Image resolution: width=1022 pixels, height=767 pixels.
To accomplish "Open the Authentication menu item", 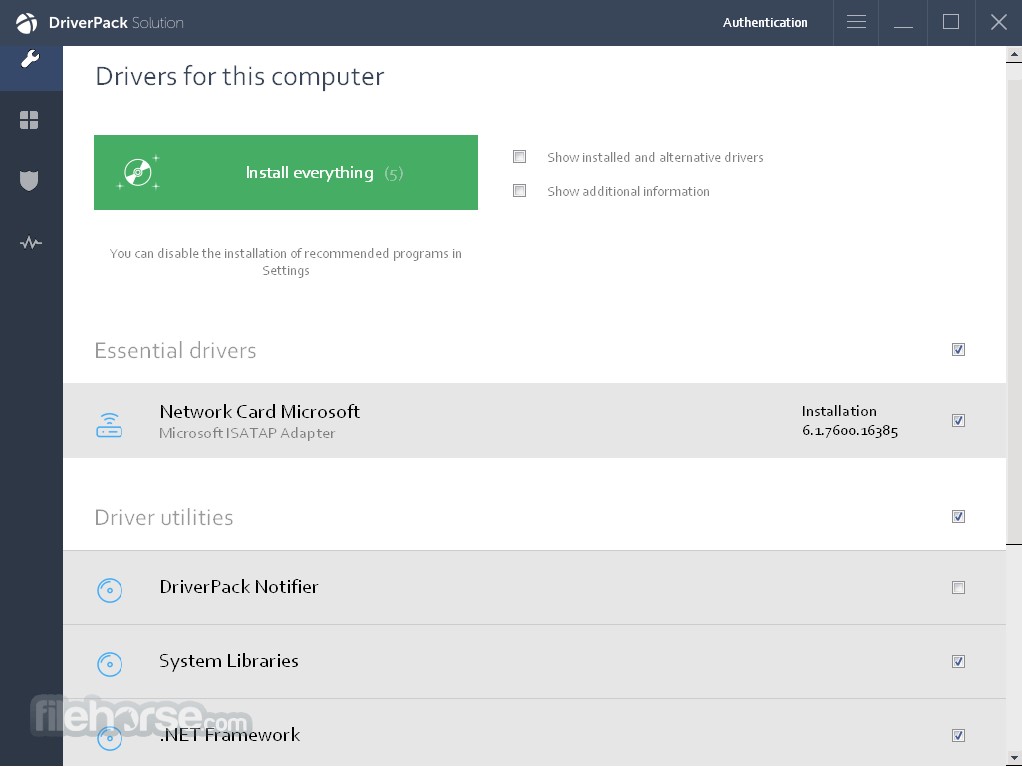I will point(765,22).
